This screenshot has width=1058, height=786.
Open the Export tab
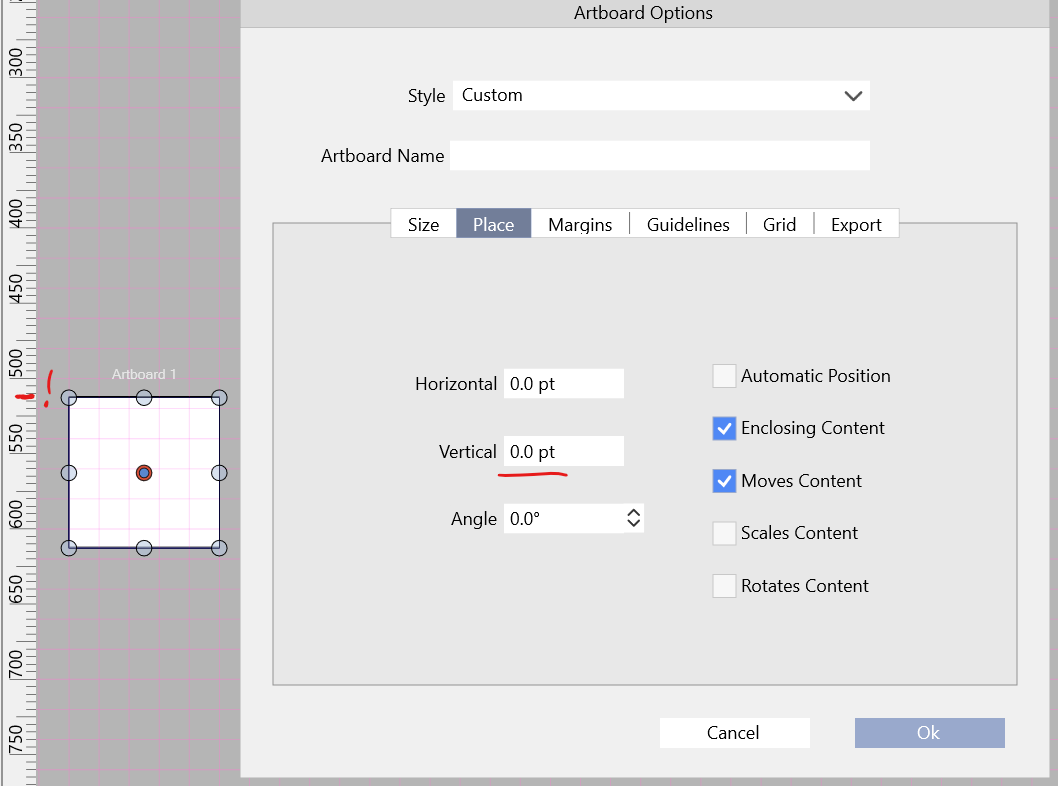click(856, 225)
